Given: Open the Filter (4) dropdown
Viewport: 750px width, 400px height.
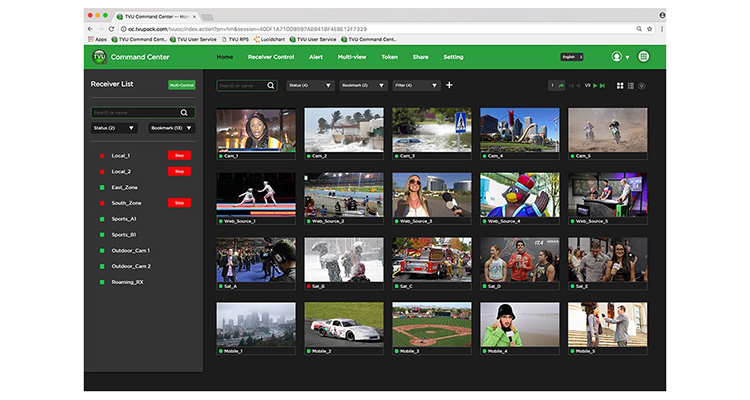Looking at the screenshot, I should click(x=416, y=86).
